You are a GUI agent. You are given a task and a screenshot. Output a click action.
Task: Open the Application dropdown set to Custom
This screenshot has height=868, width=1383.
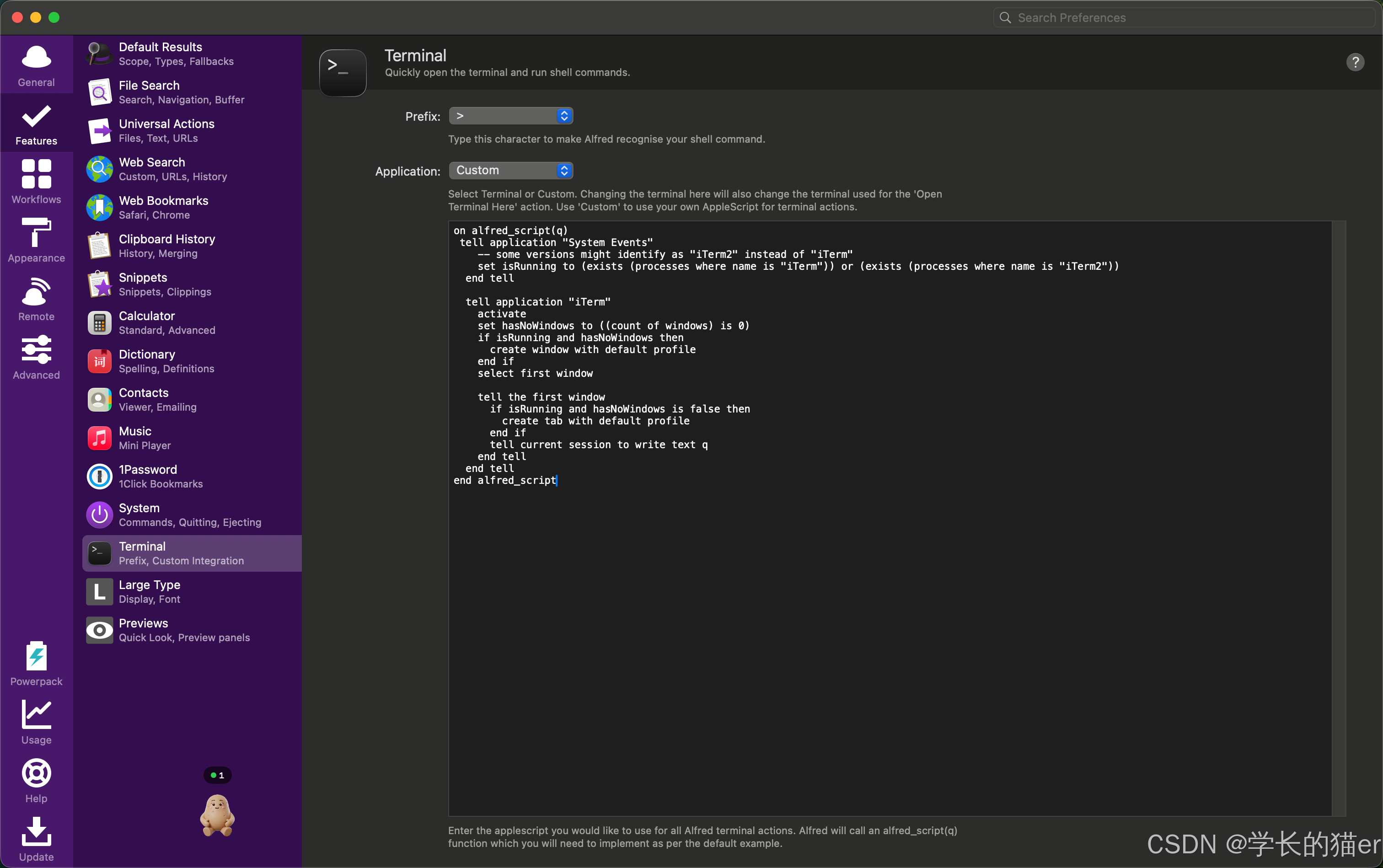tap(511, 171)
